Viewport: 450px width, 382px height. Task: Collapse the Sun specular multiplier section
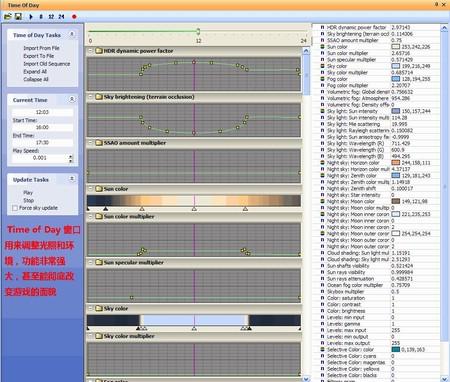pyautogui.click(x=90, y=263)
